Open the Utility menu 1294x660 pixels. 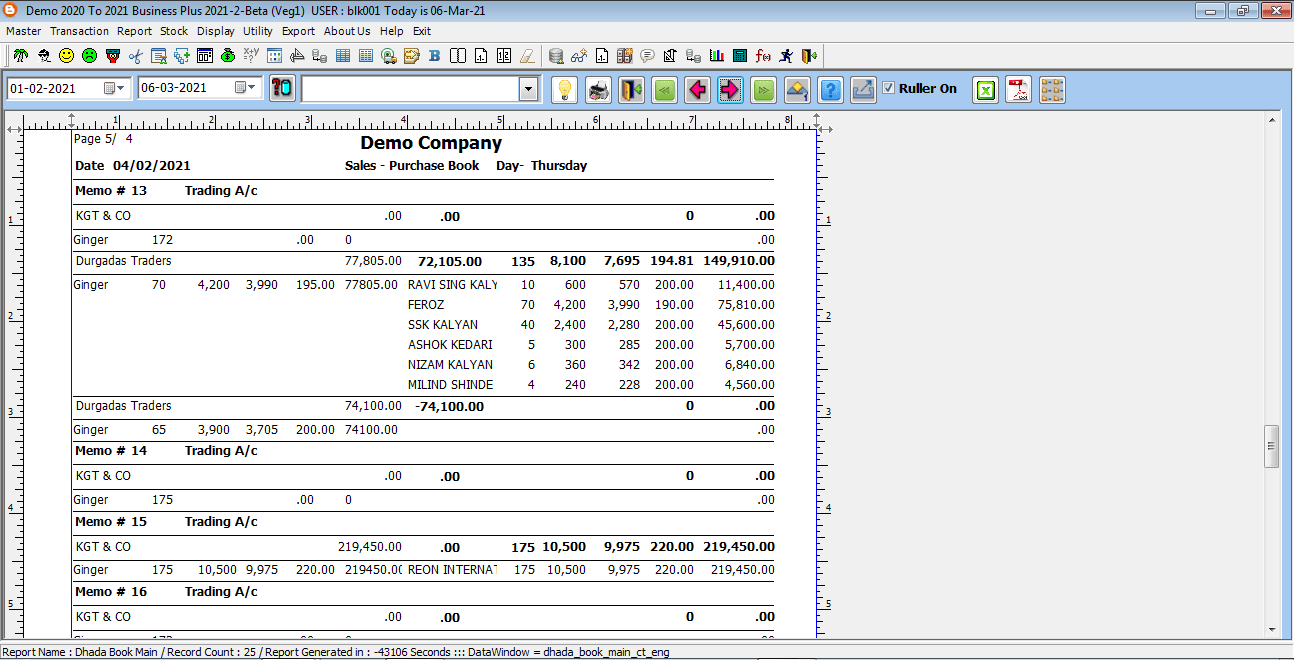[x=257, y=31]
